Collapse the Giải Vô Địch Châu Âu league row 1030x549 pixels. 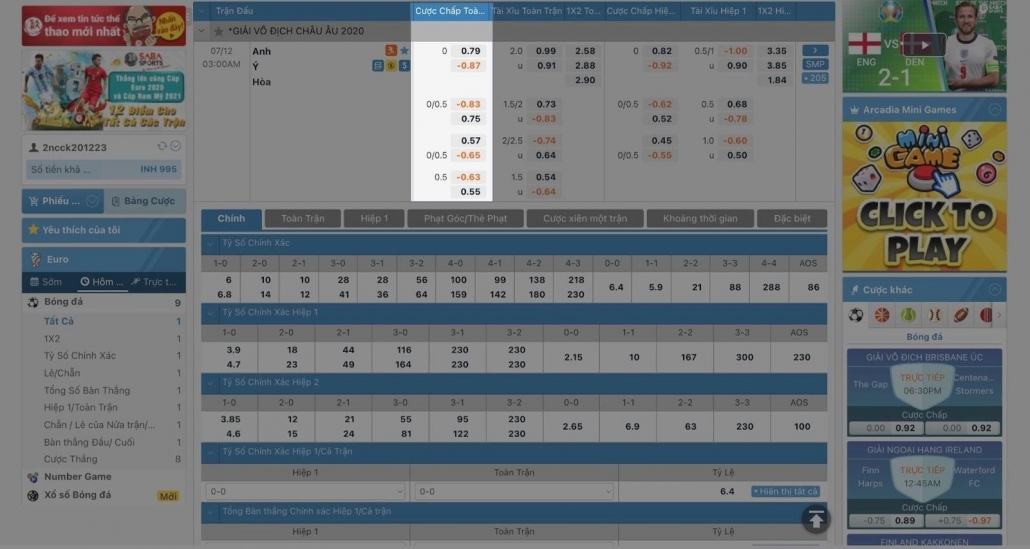(x=202, y=31)
